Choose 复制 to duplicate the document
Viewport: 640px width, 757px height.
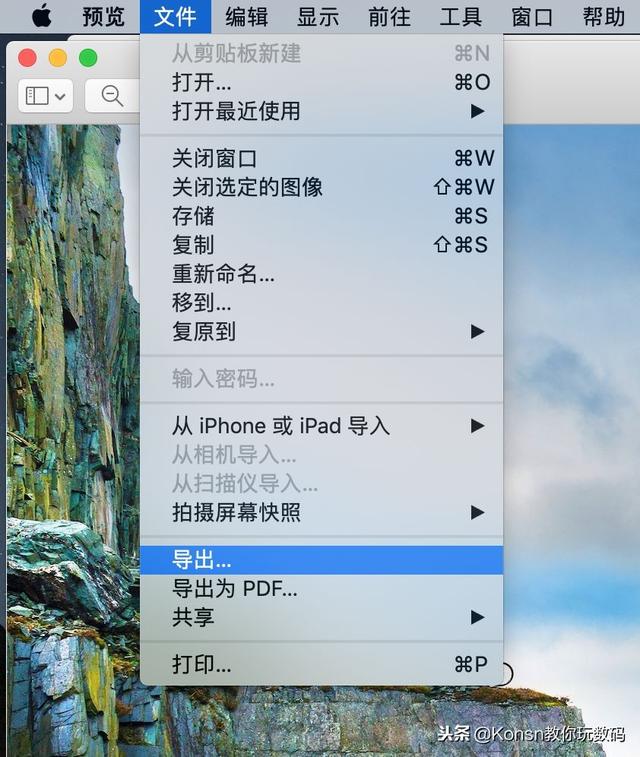[321, 245]
